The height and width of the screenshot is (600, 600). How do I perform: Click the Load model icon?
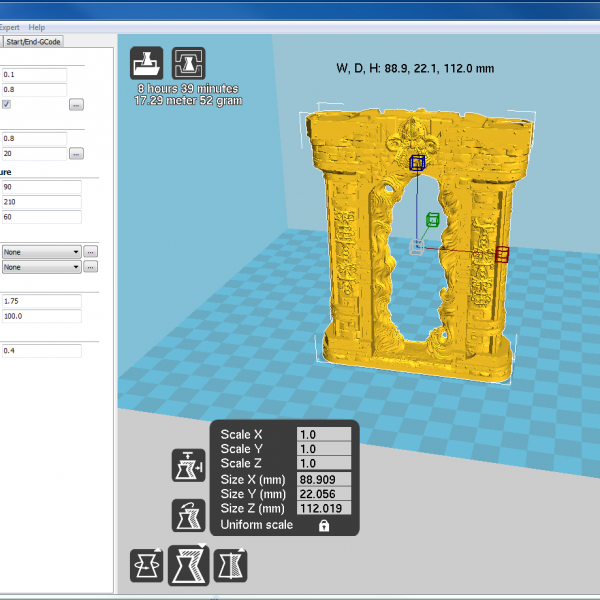coord(146,63)
